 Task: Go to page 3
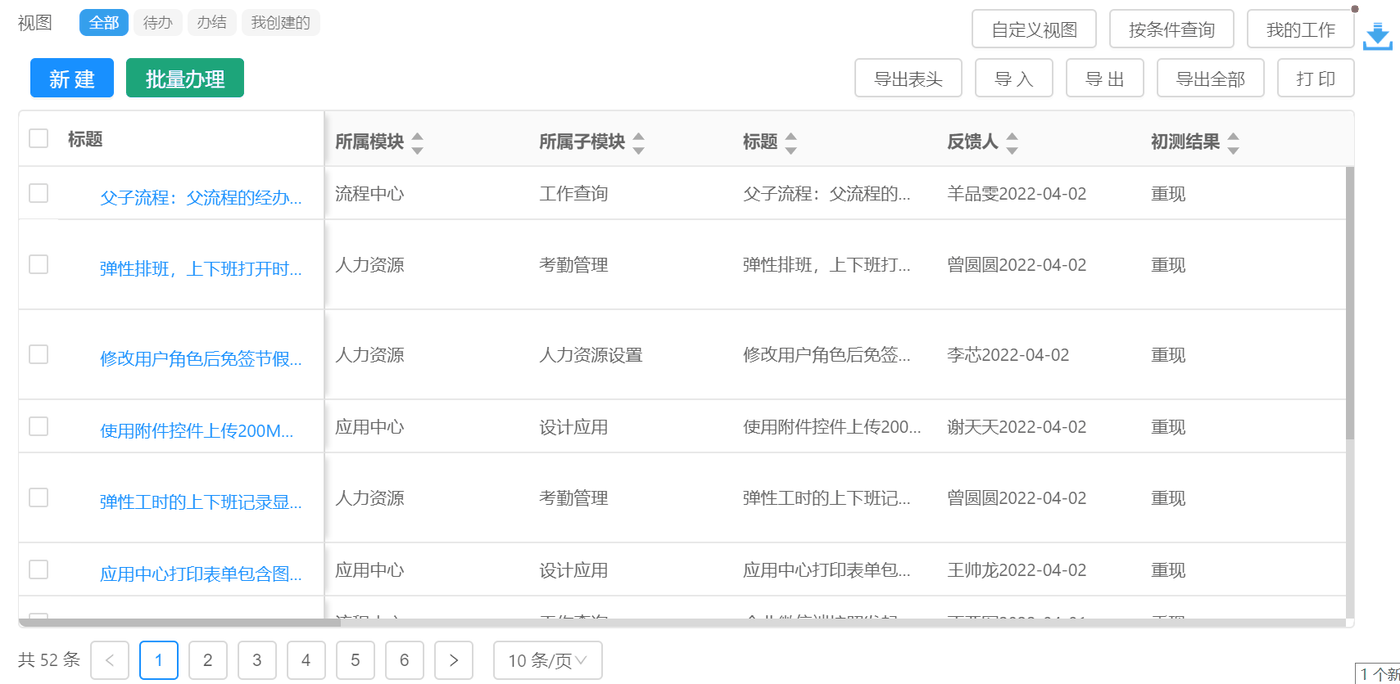coord(257,660)
